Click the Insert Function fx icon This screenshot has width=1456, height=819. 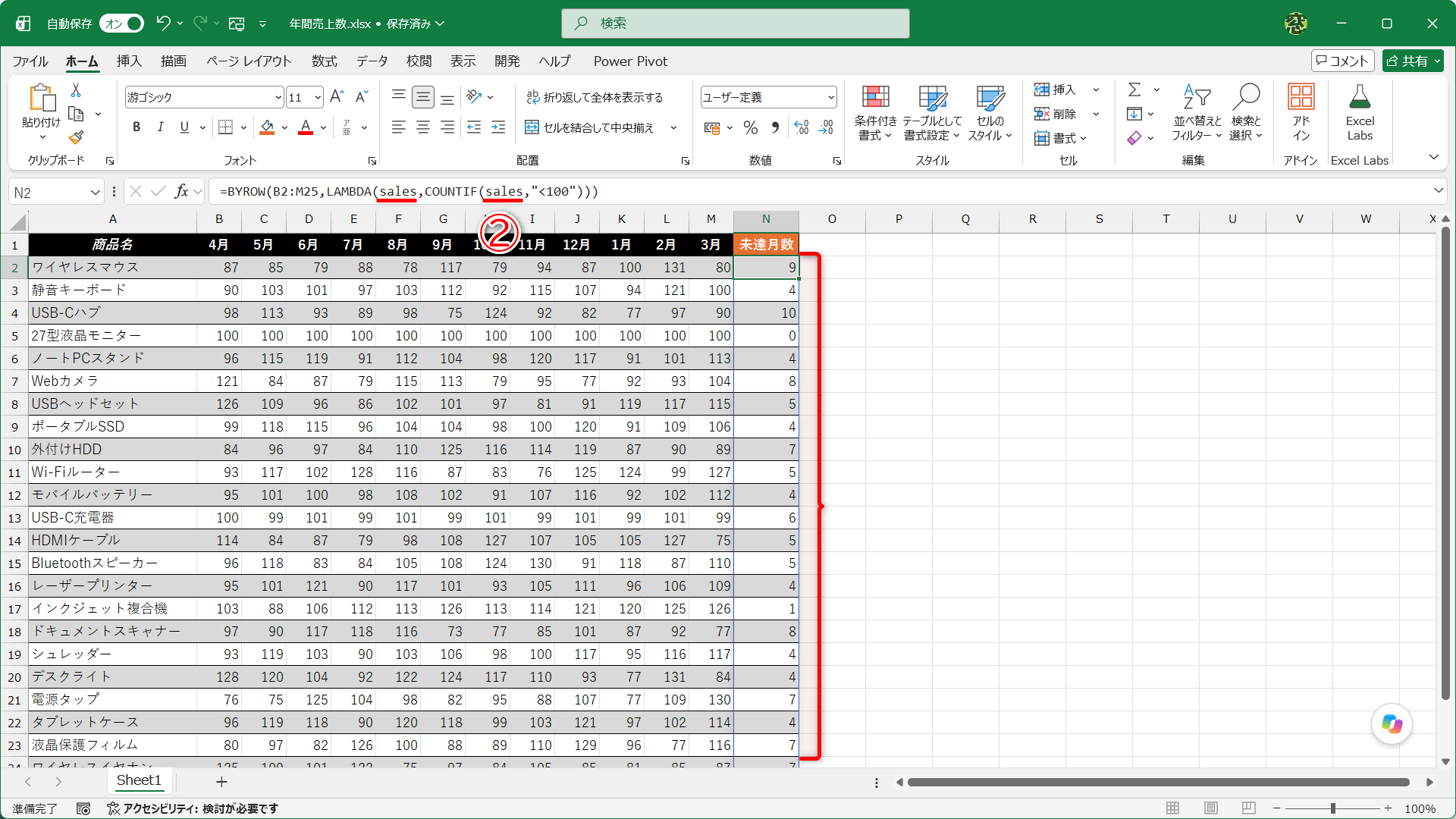click(x=181, y=192)
